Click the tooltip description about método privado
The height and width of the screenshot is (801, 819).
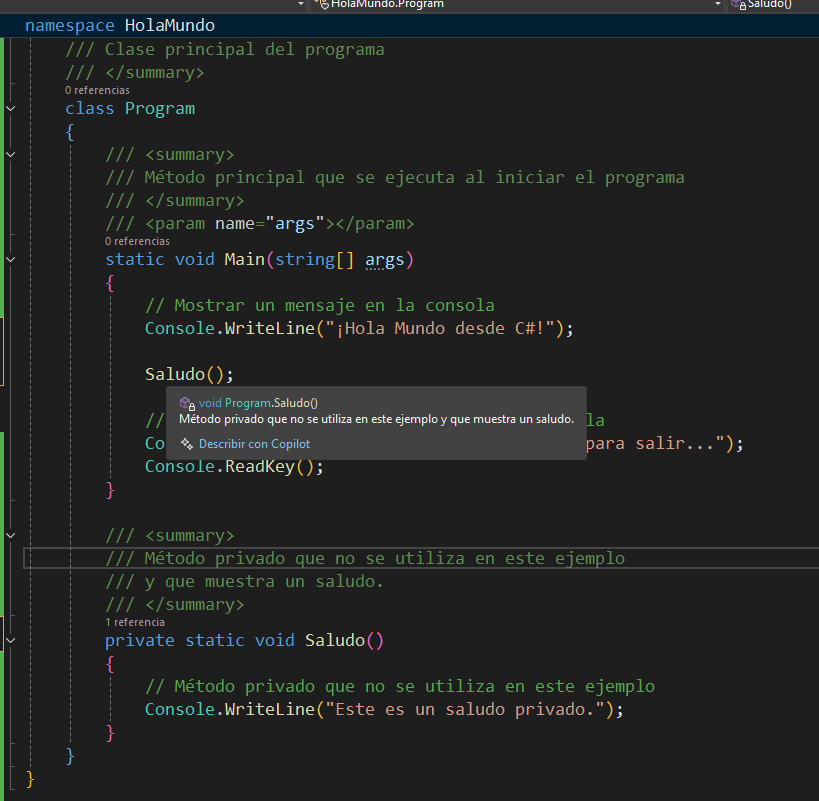coord(376,419)
